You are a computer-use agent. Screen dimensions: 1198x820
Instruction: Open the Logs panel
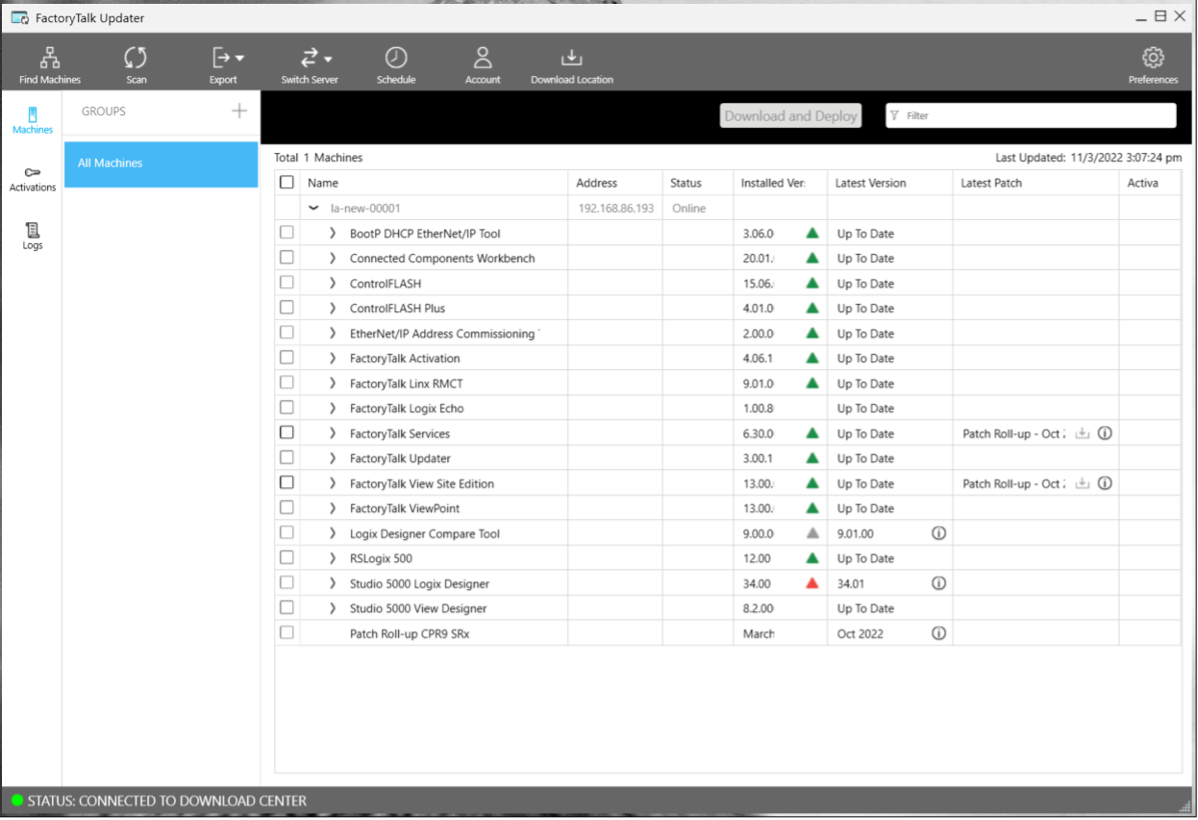(31, 234)
